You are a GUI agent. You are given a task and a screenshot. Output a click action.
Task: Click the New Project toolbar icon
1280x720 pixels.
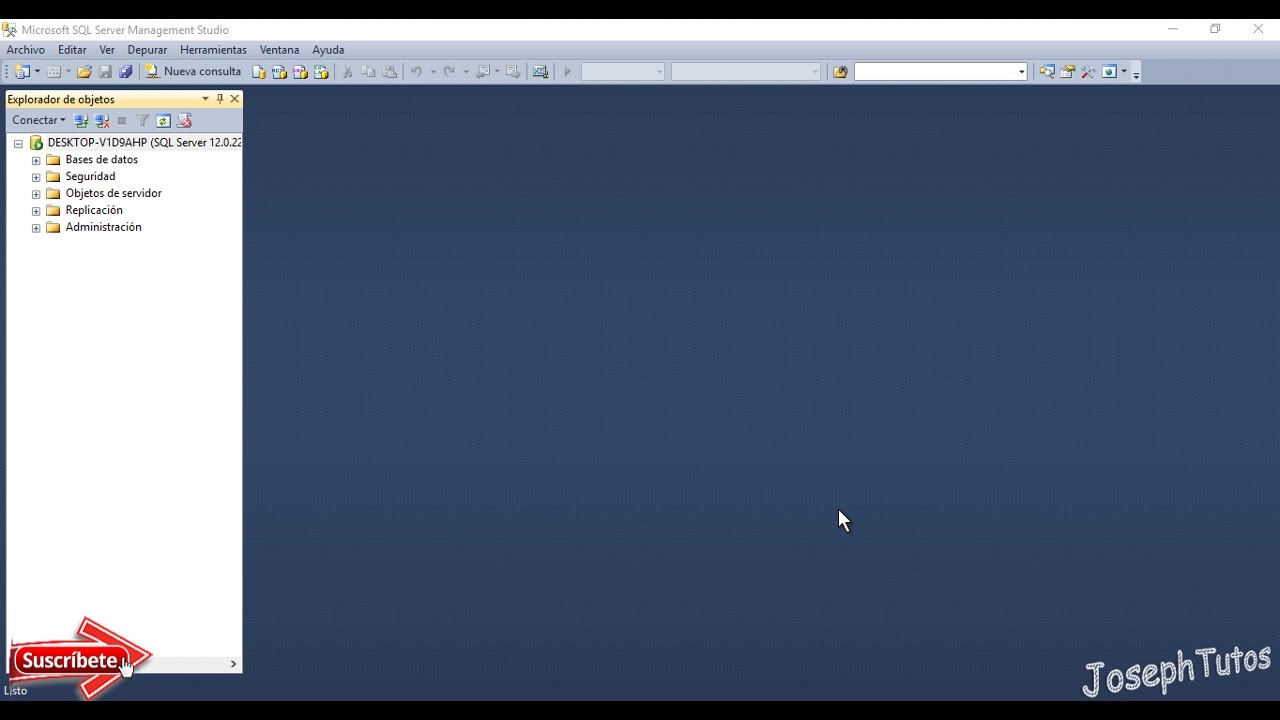[22, 72]
